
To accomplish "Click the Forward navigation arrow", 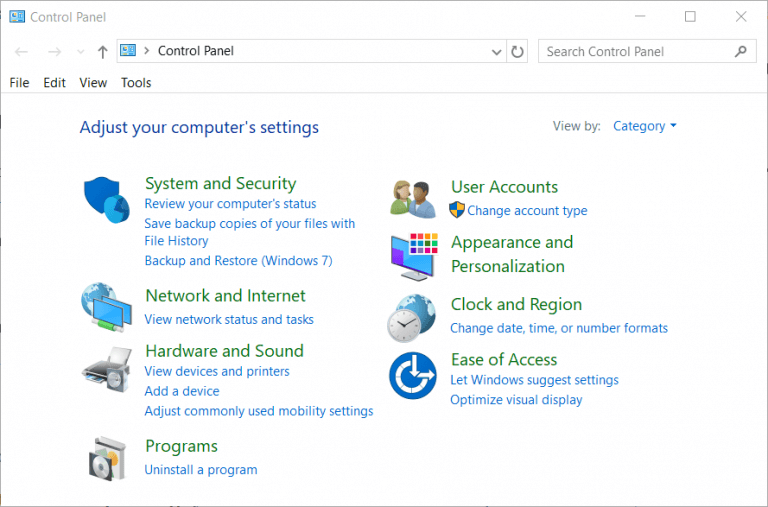I will pyautogui.click(x=54, y=51).
